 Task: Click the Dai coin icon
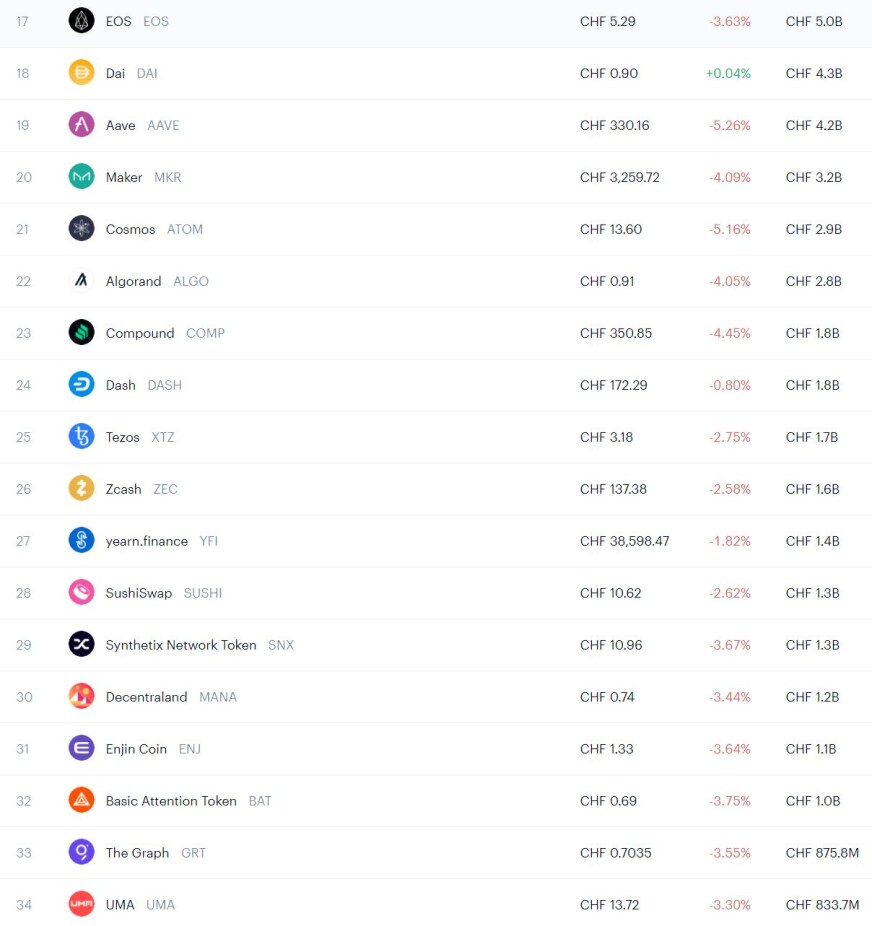(81, 73)
